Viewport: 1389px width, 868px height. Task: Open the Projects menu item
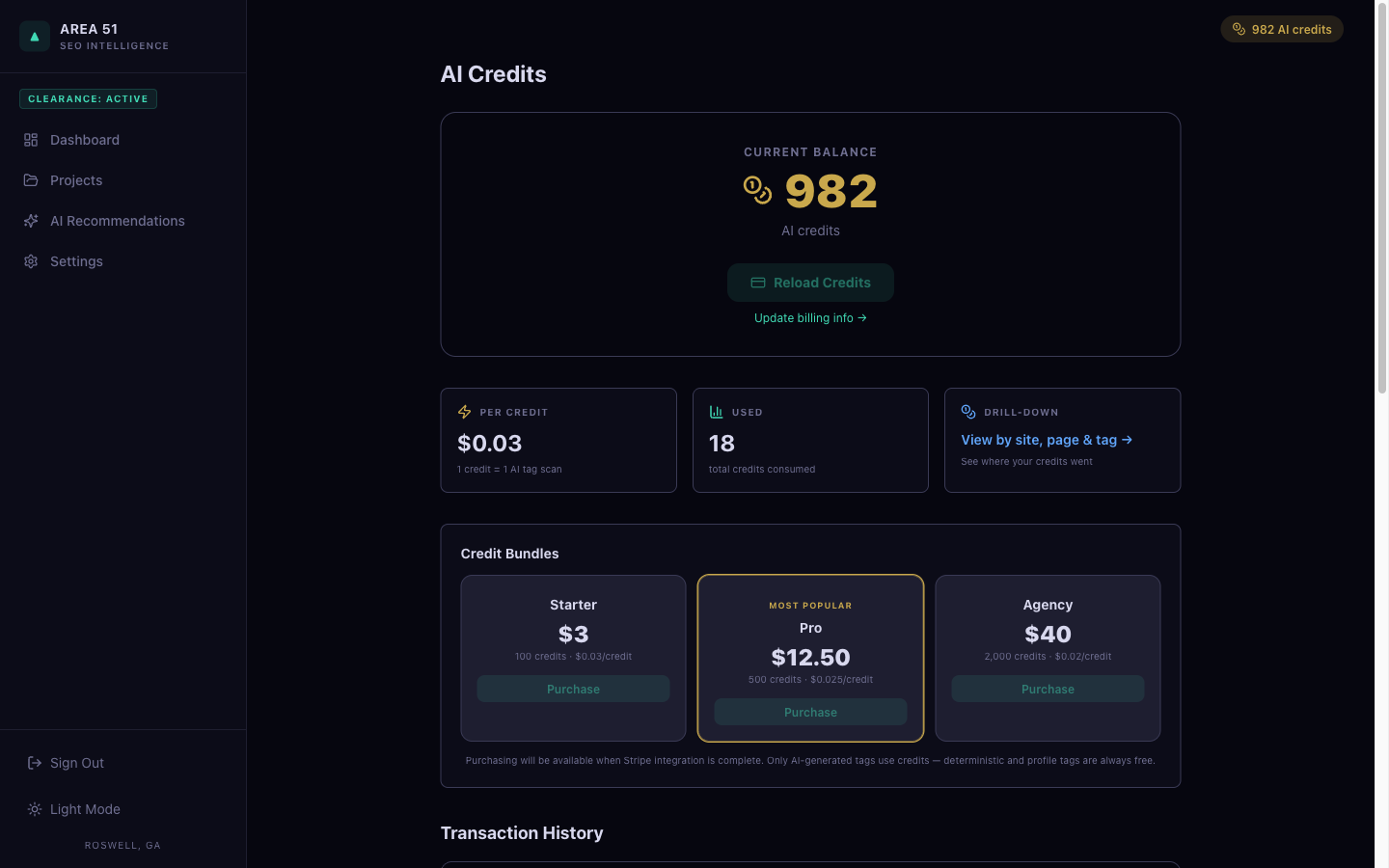pos(76,180)
